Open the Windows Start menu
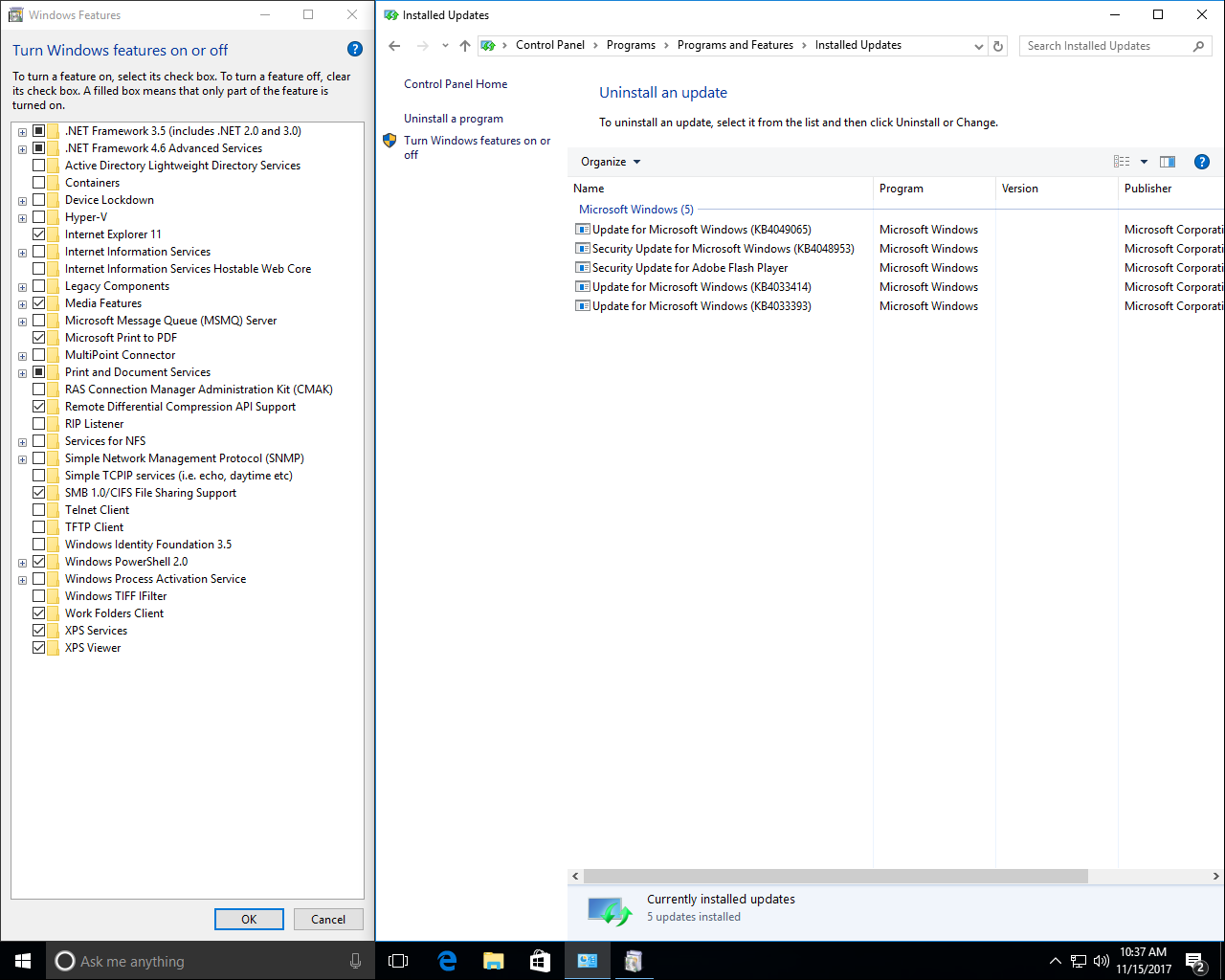Image resolution: width=1225 pixels, height=980 pixels. pos(23,961)
